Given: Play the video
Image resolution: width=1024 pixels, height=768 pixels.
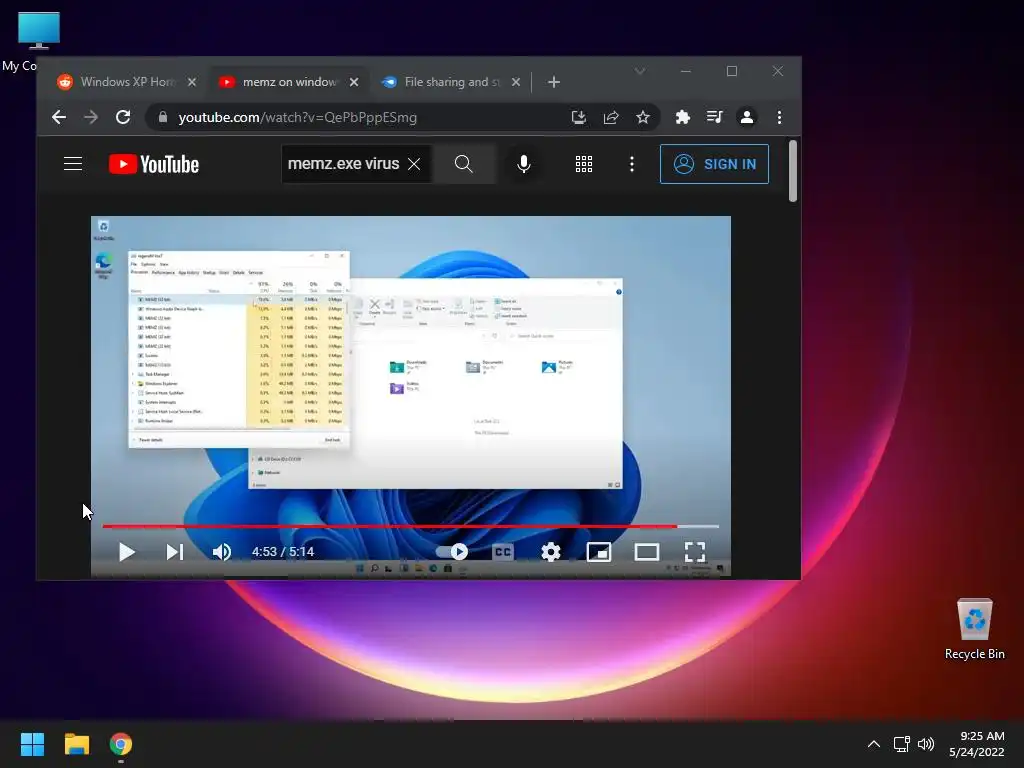Looking at the screenshot, I should (127, 552).
